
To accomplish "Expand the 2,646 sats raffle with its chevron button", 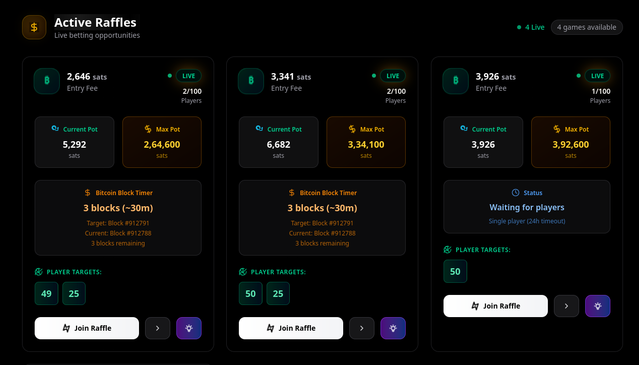I will pos(158,328).
